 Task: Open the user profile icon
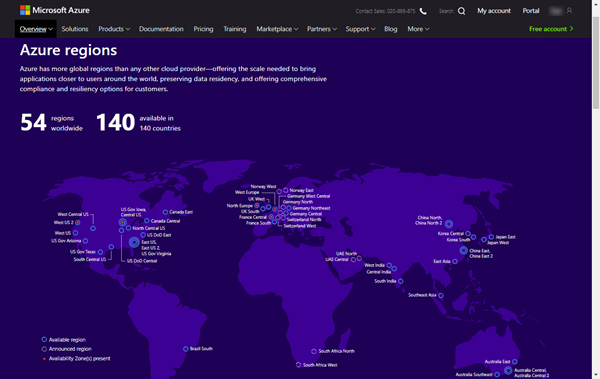tap(569, 11)
